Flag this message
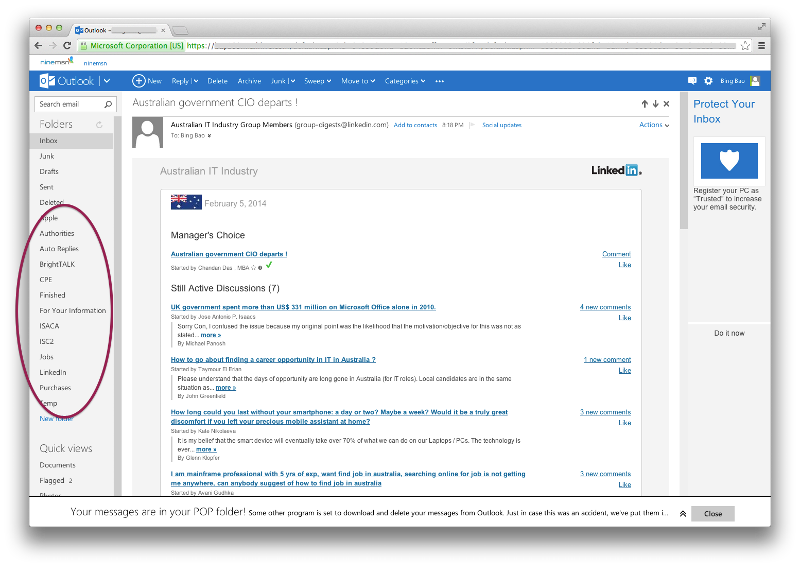The image size is (800, 567). pos(472,125)
